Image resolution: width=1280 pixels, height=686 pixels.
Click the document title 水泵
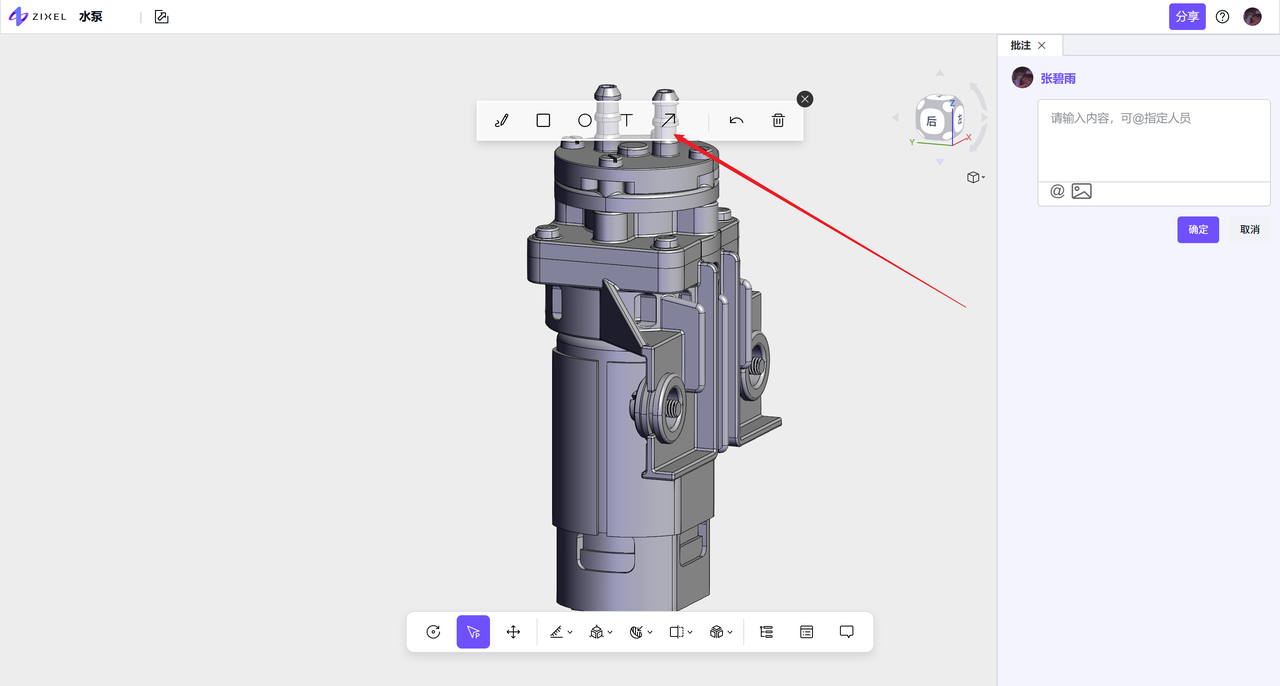pyautogui.click(x=91, y=17)
